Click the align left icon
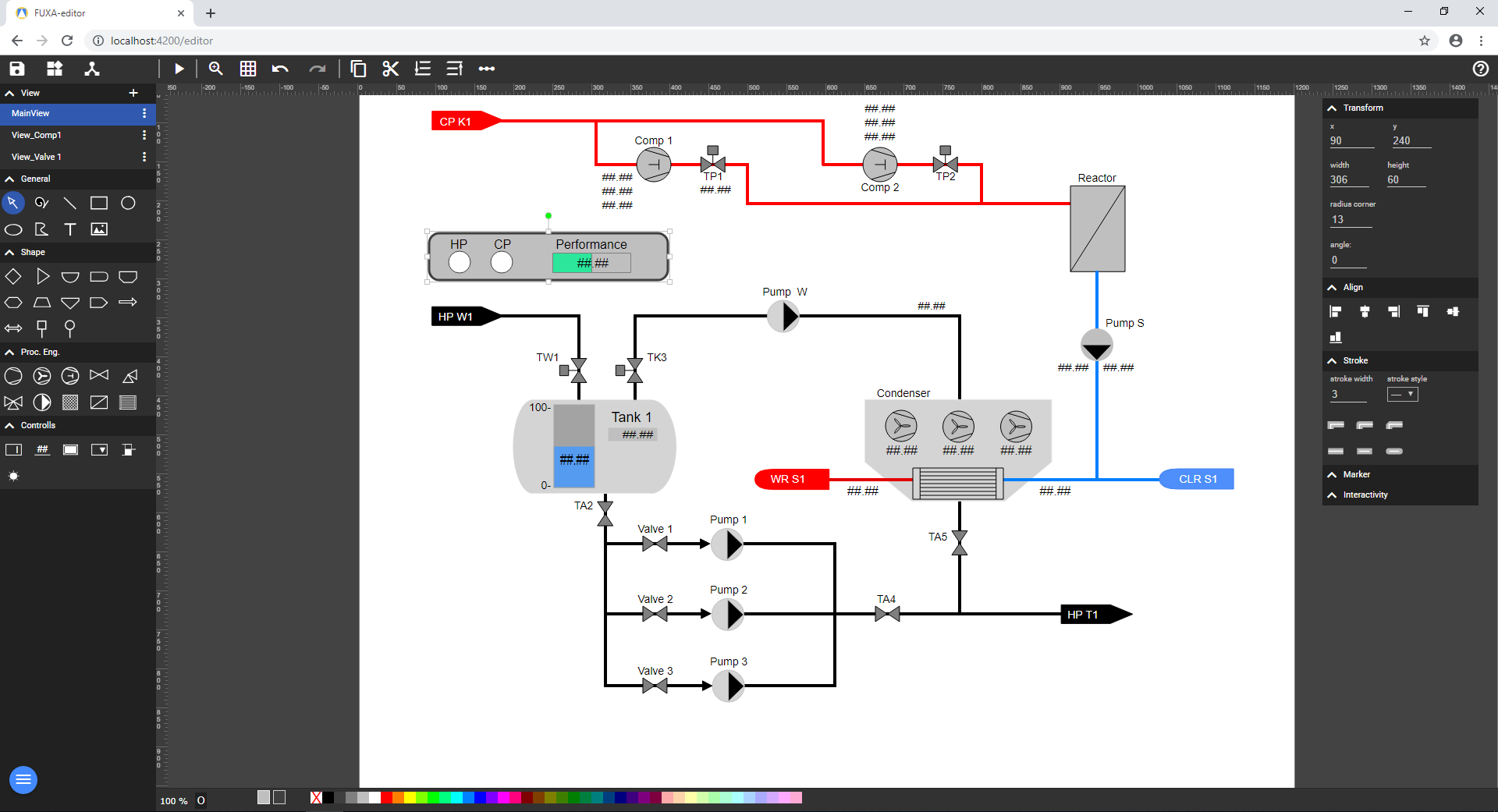1498x812 pixels. tap(1335, 311)
